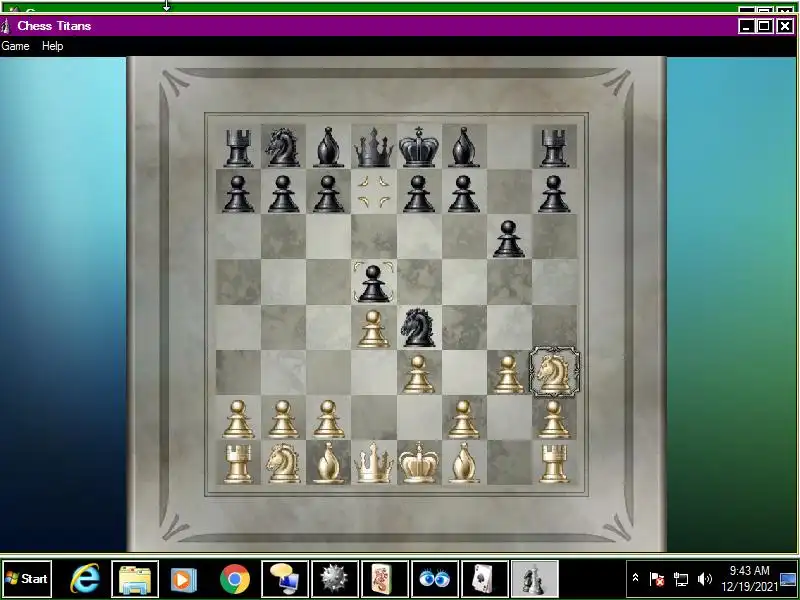Click the highlighted empty d7 square
800x600 pixels.
tap(373, 192)
